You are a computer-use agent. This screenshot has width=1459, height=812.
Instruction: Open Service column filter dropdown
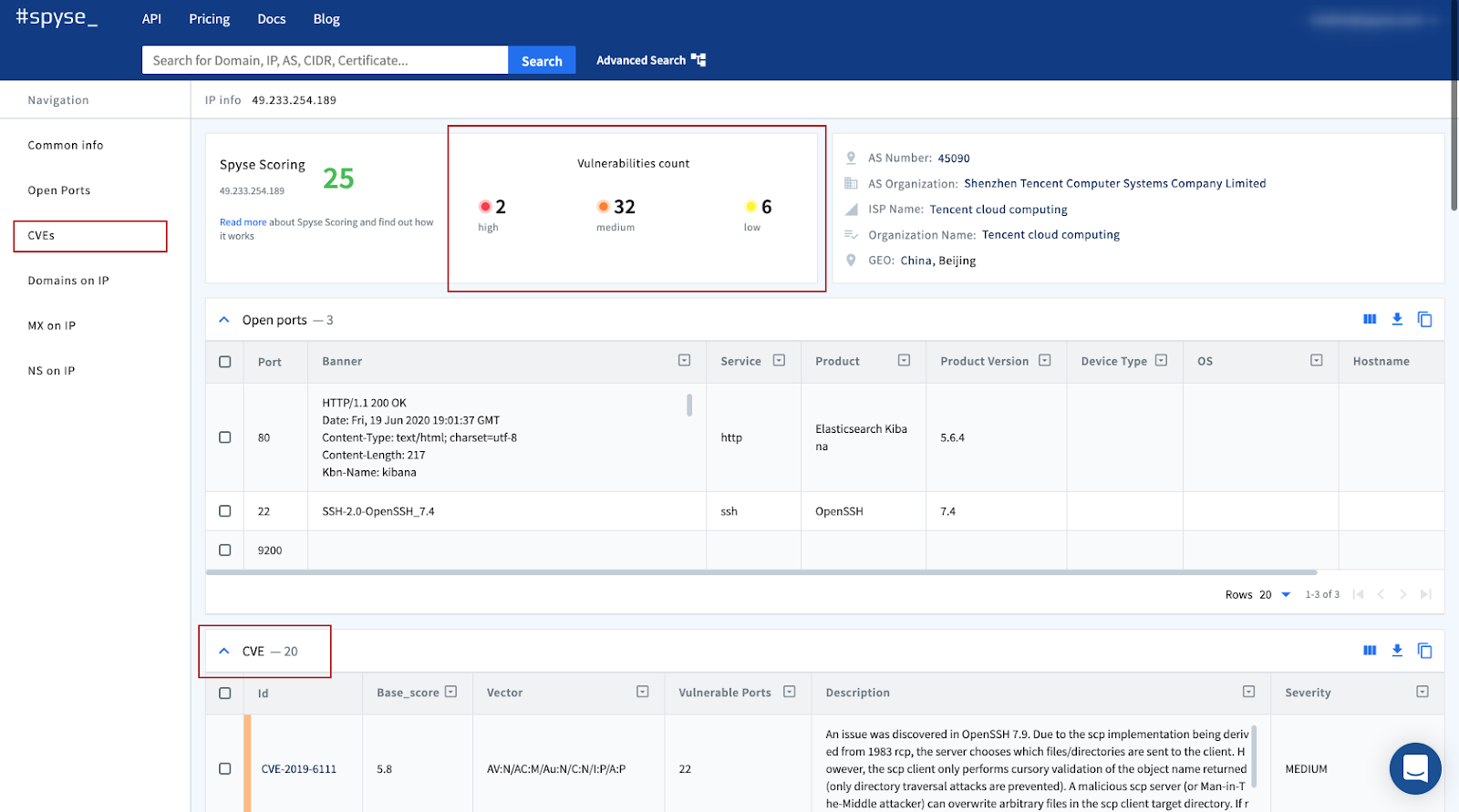click(779, 361)
